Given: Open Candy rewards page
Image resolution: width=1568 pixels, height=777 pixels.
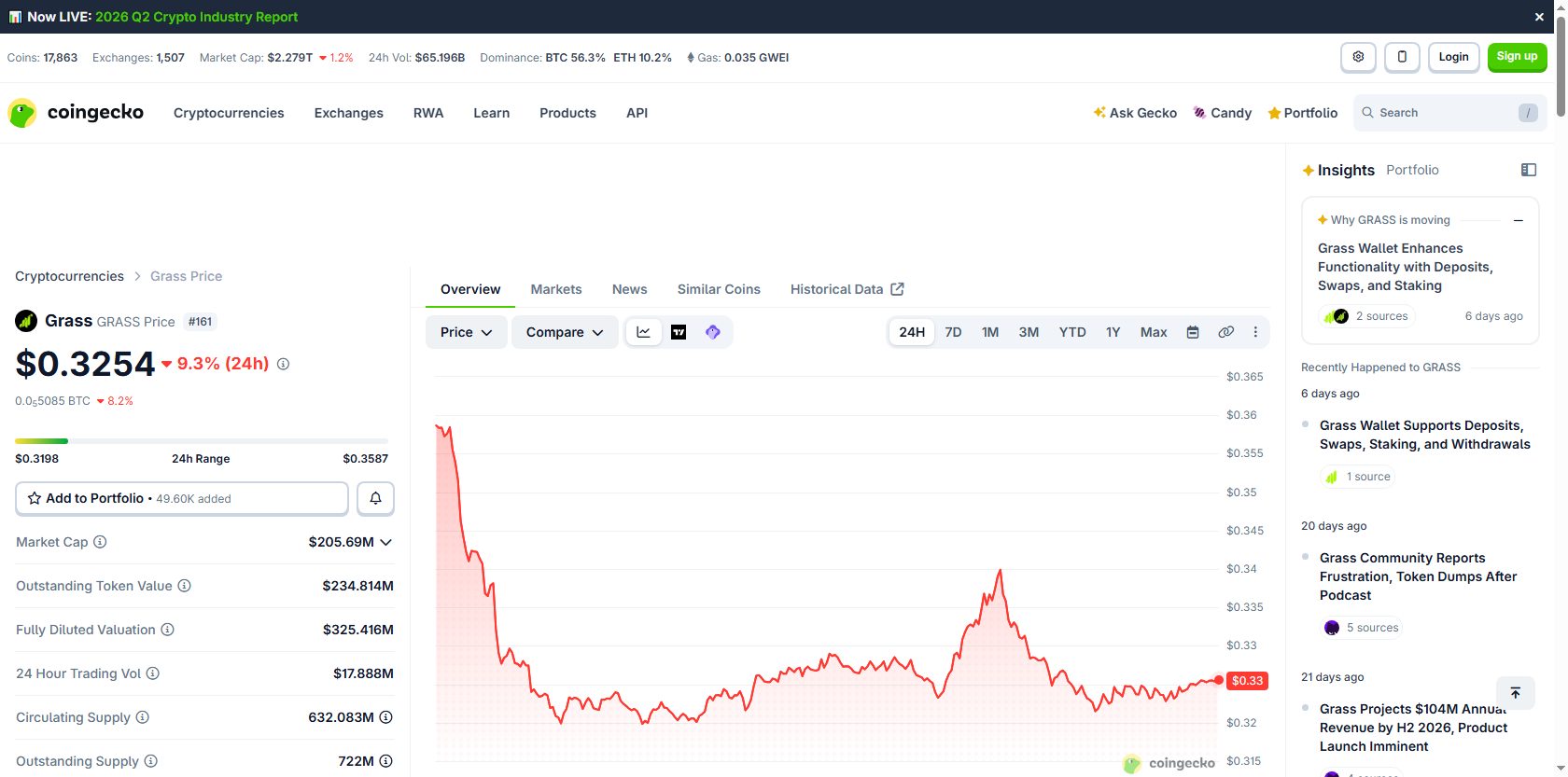Looking at the screenshot, I should tap(1223, 113).
